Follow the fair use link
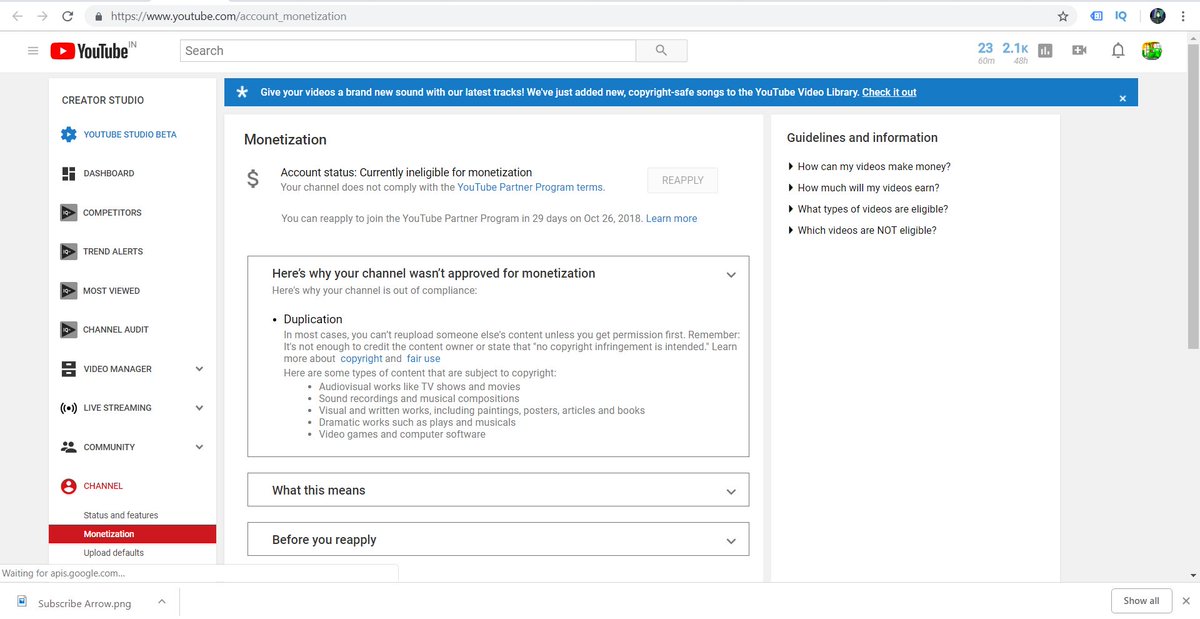1200x619 pixels. pos(423,358)
